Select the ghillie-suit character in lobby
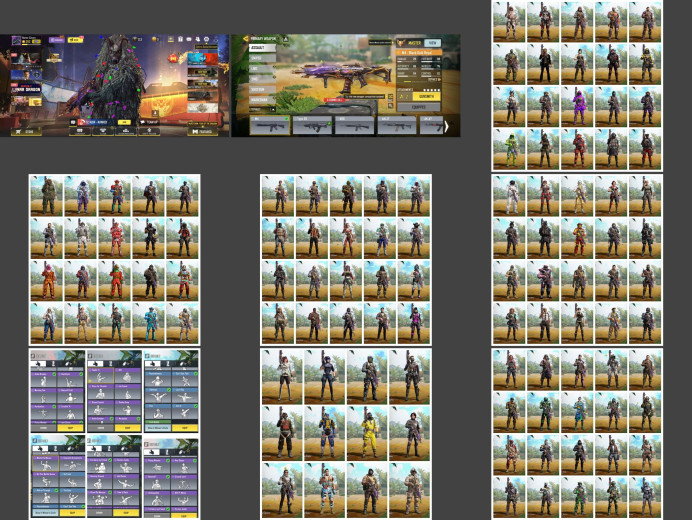Image resolution: width=692 pixels, height=520 pixels. (117, 79)
